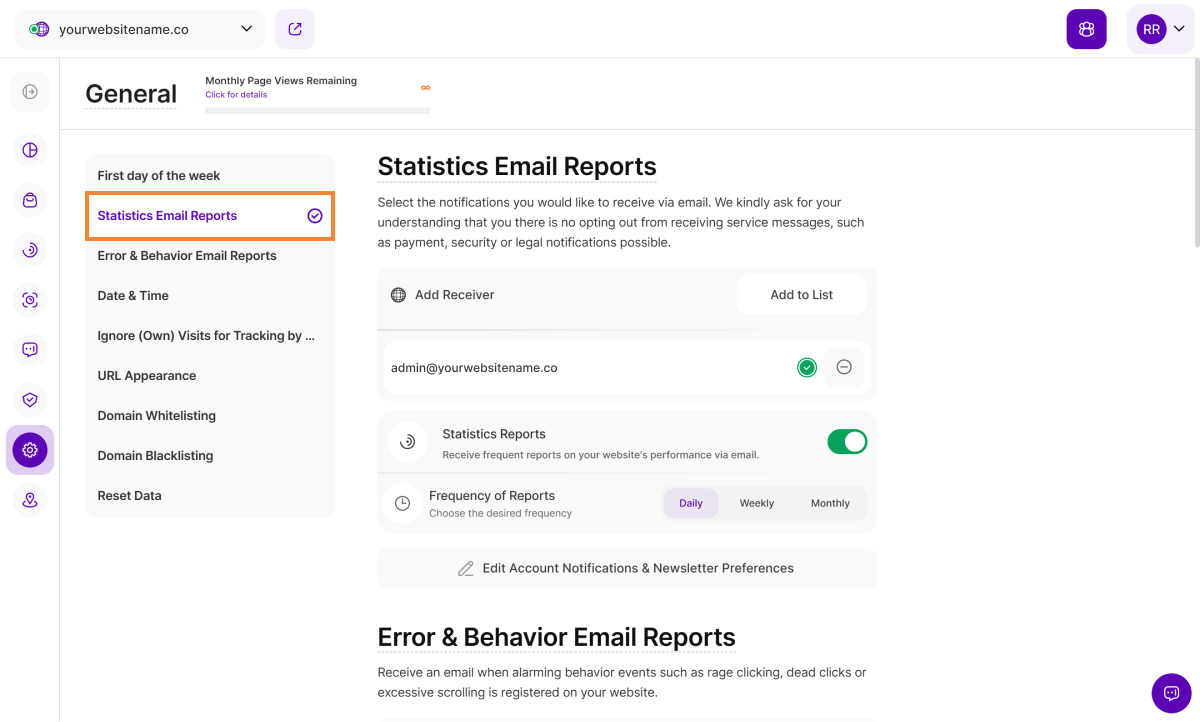Select Monthly report frequency
Viewport: 1200px width, 722px height.
[x=830, y=503]
